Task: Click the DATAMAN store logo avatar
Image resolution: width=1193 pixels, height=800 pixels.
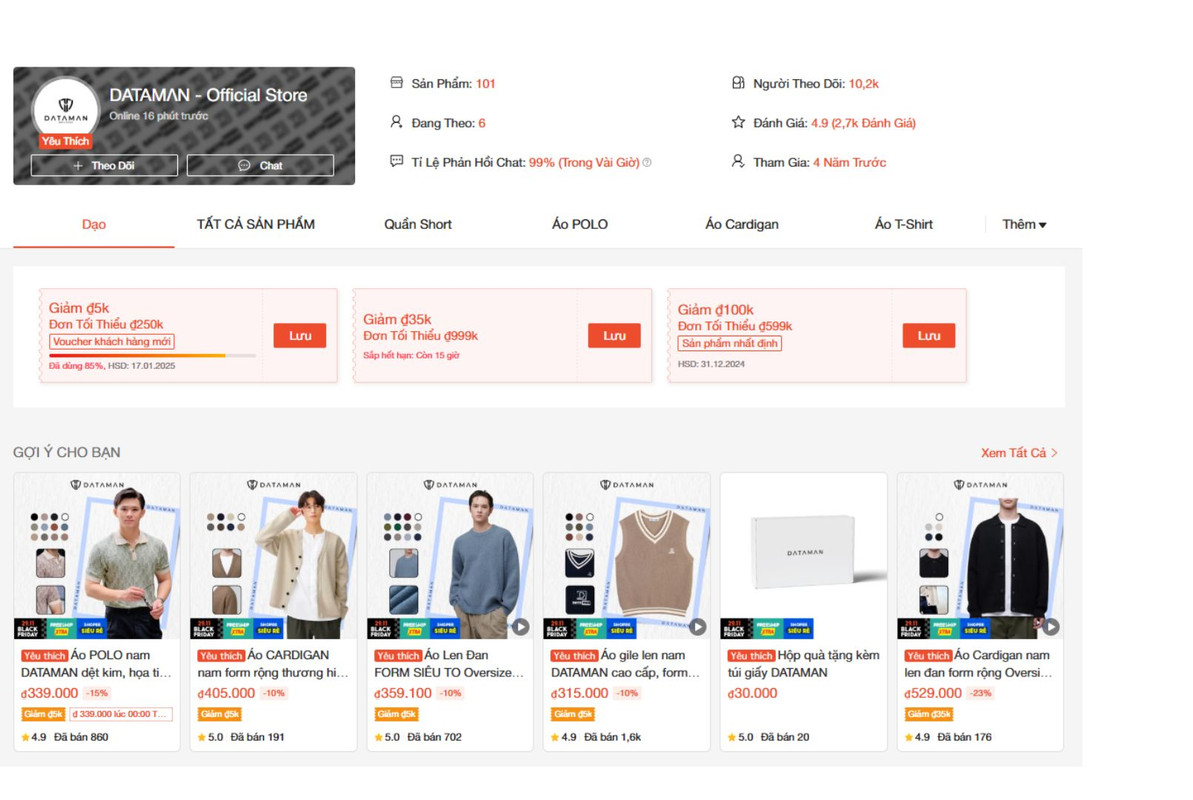Action: [x=65, y=110]
